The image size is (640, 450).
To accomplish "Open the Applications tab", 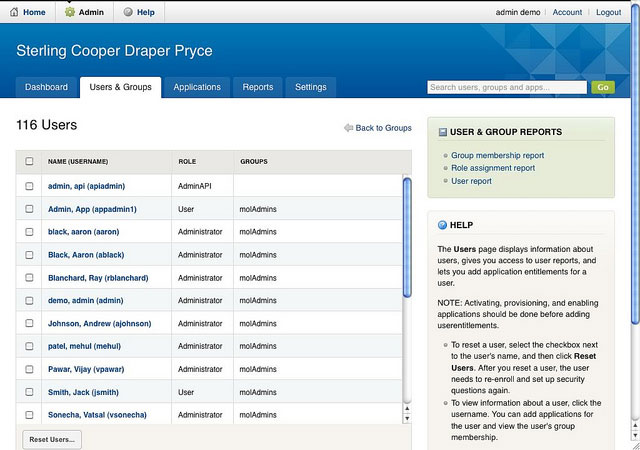I will (197, 87).
